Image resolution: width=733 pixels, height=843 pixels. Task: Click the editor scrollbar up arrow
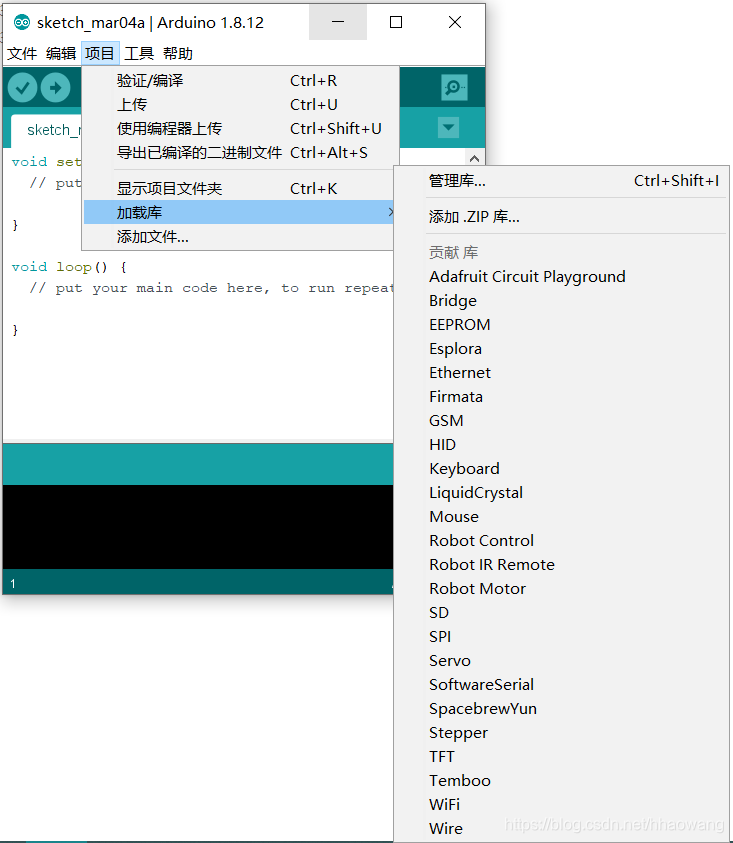(474, 158)
